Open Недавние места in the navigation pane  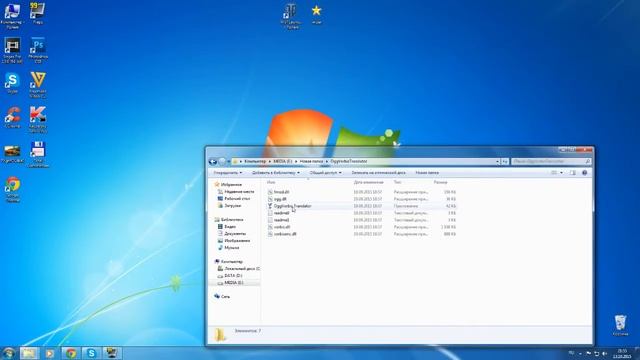click(236, 191)
